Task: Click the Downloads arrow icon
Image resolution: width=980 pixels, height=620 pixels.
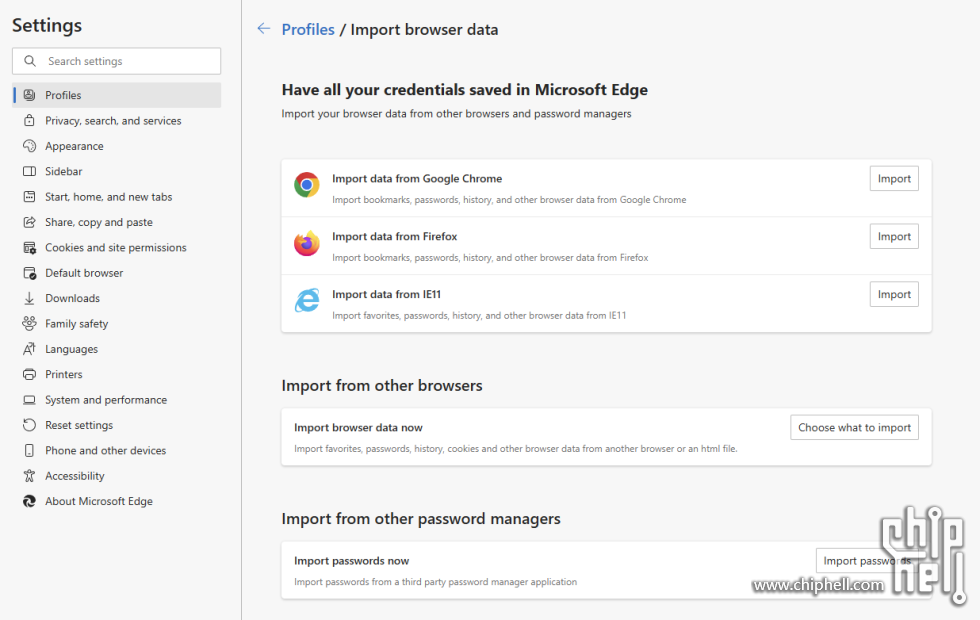Action: click(29, 298)
